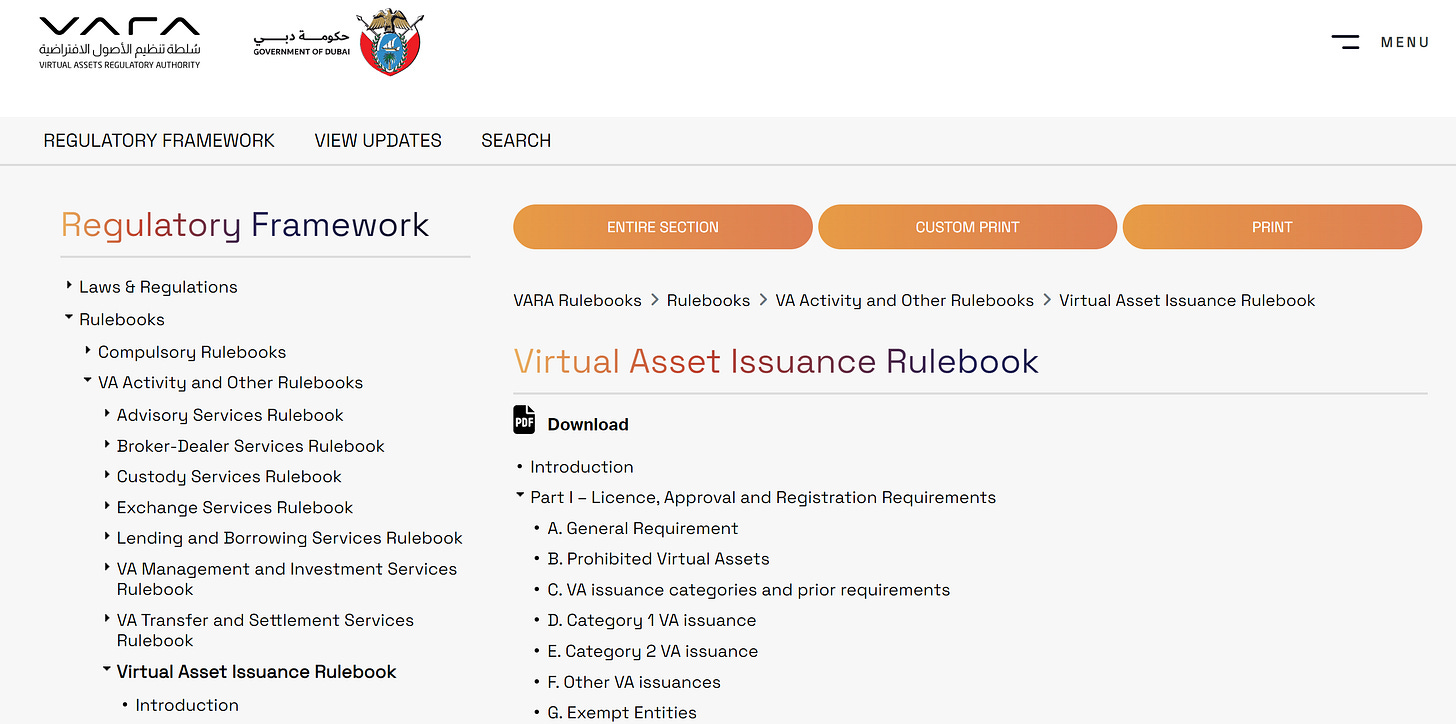Expand Exchange Services Rulebook arrow

[x=107, y=506]
